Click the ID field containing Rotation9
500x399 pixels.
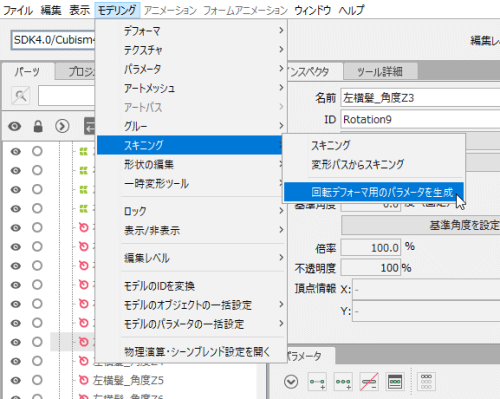(x=420, y=119)
